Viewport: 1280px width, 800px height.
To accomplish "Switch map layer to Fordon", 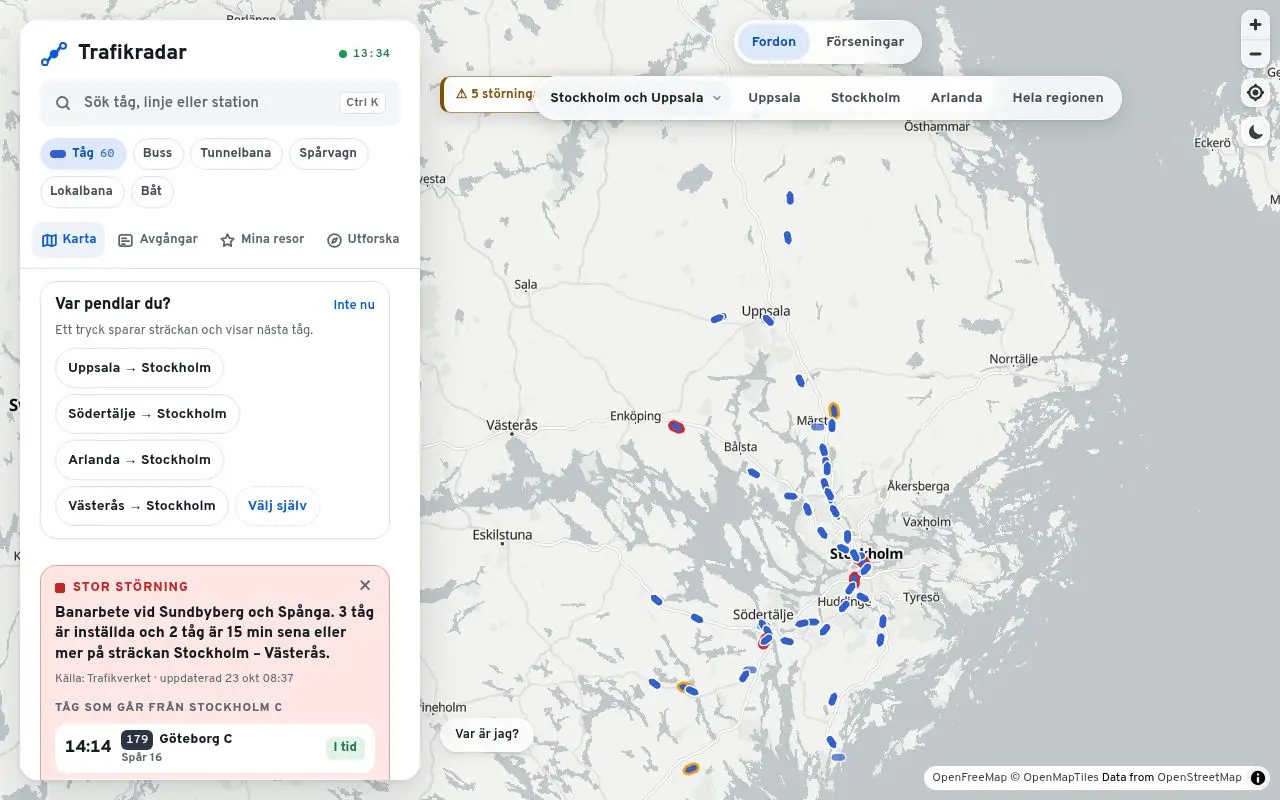I will tap(774, 42).
